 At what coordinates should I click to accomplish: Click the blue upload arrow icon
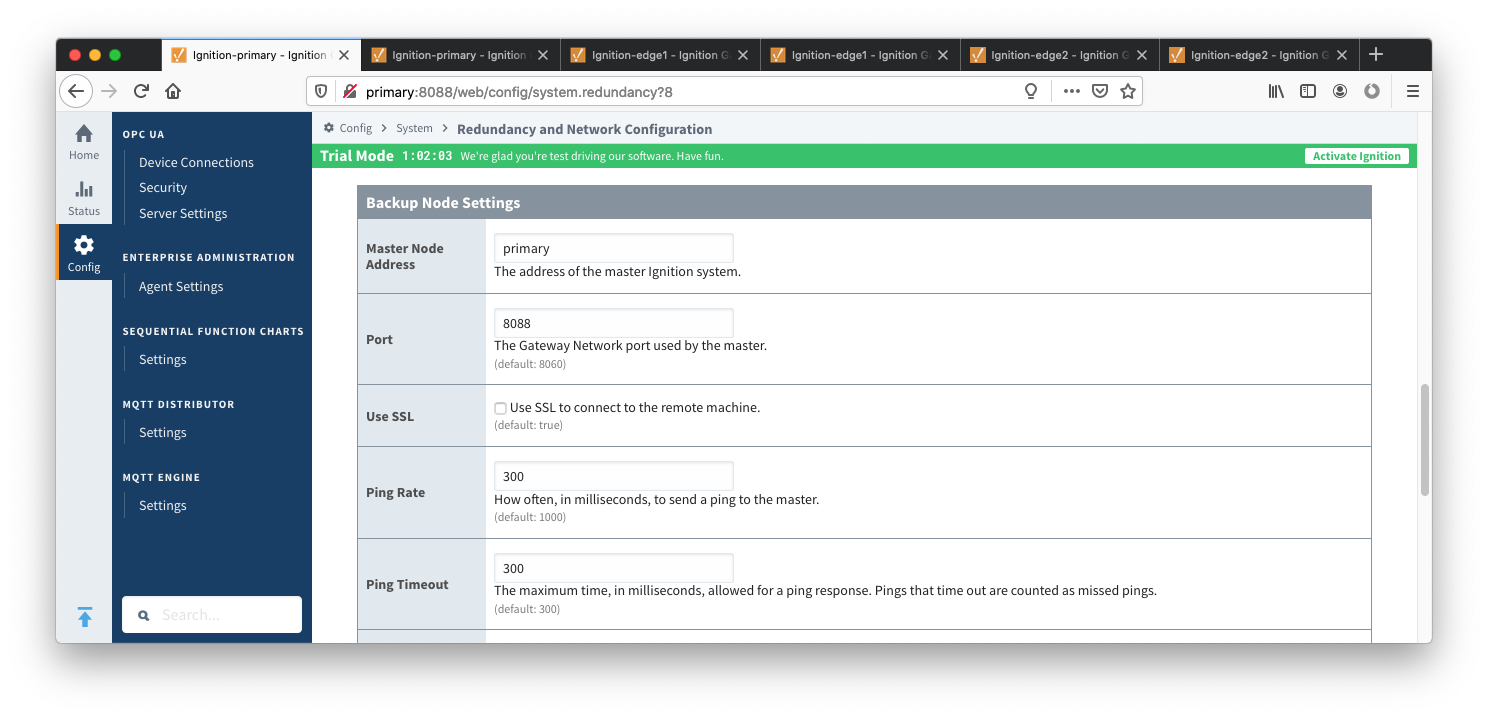[85, 617]
